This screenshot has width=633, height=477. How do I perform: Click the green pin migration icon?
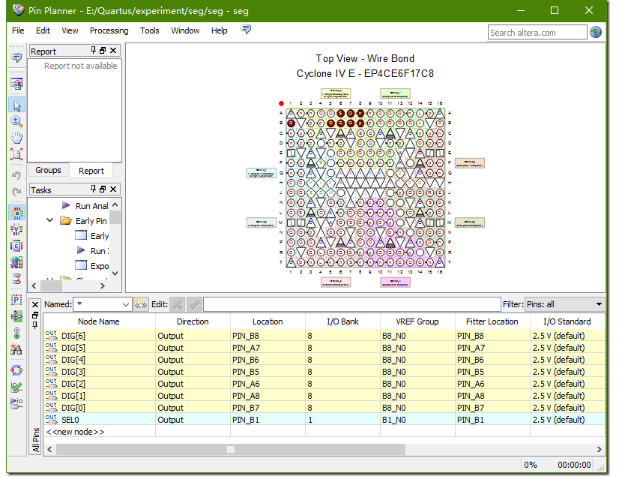pos(17,316)
